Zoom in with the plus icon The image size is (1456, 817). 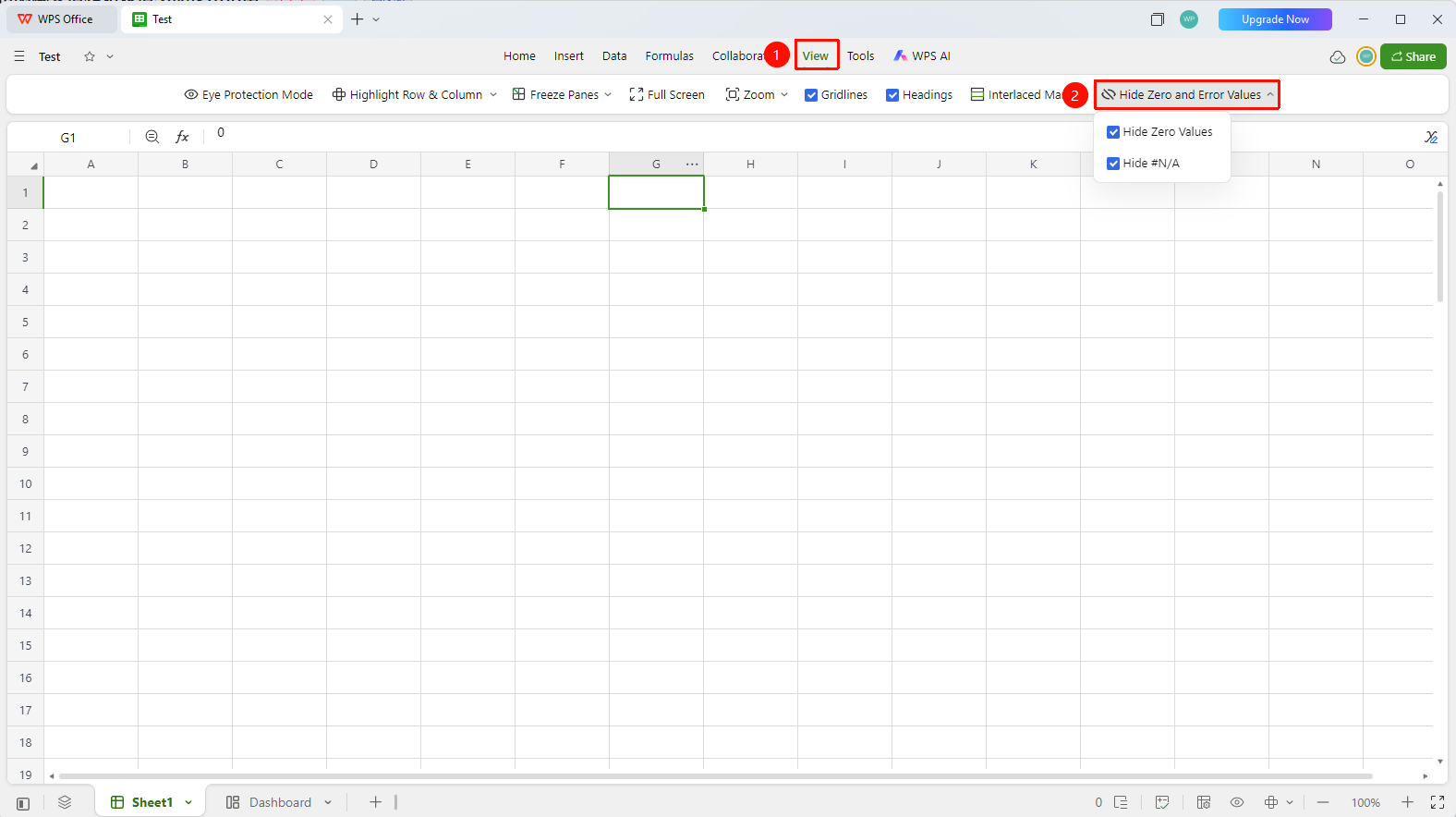tap(1407, 802)
